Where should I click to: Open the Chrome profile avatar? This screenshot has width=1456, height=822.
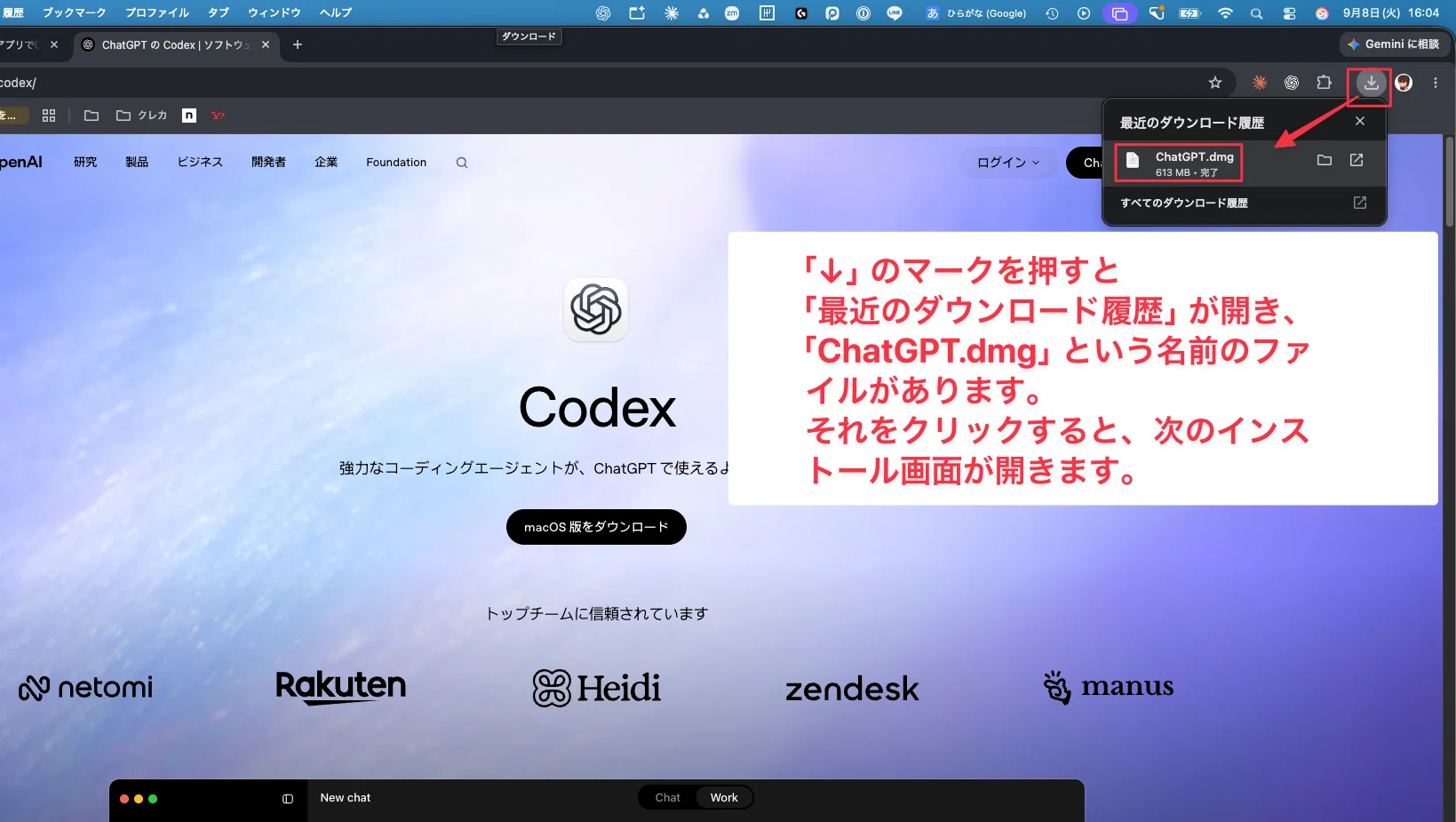(x=1404, y=83)
